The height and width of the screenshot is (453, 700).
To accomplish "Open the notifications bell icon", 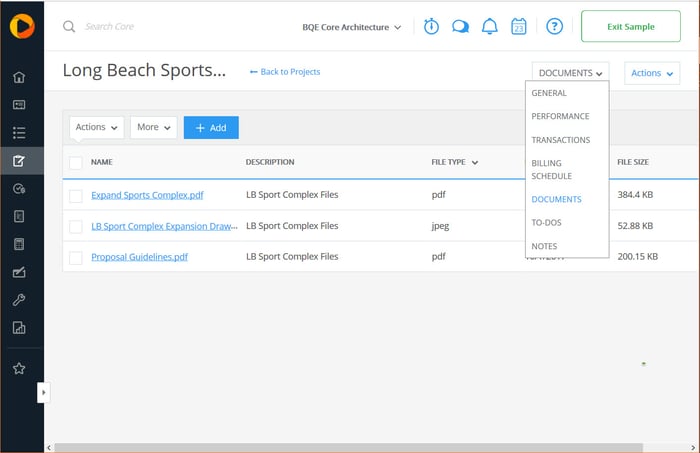I will pos(490,26).
